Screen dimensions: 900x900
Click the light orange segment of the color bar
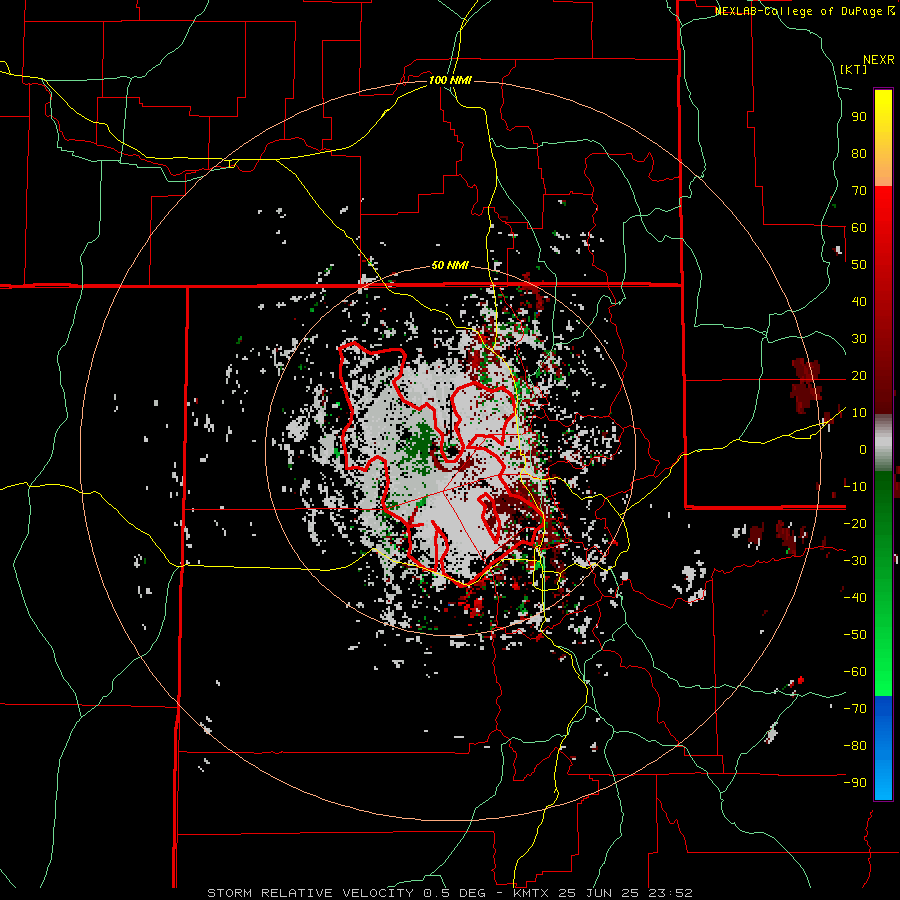click(x=883, y=172)
